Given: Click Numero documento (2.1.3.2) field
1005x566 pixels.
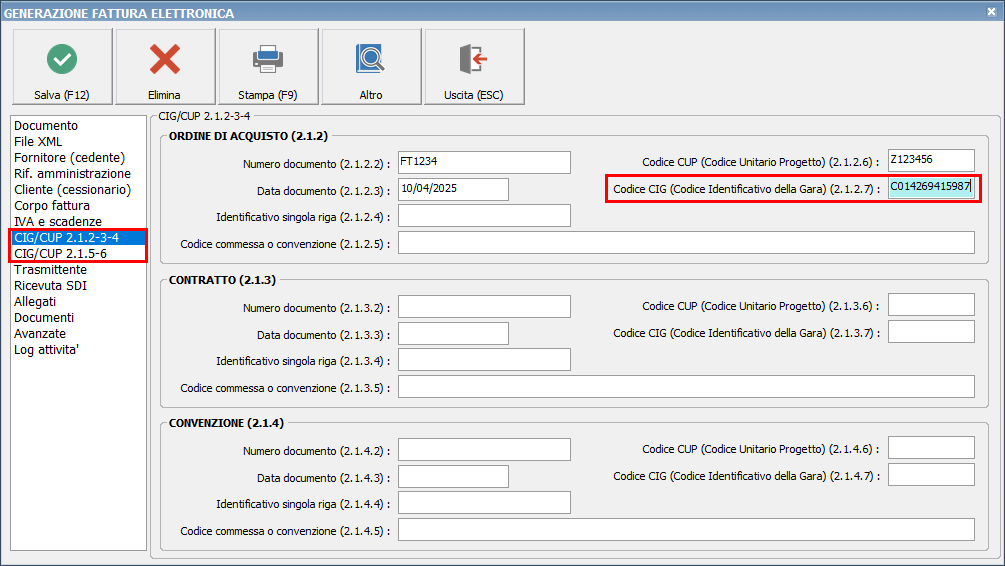Looking at the screenshot, I should click(x=484, y=306).
